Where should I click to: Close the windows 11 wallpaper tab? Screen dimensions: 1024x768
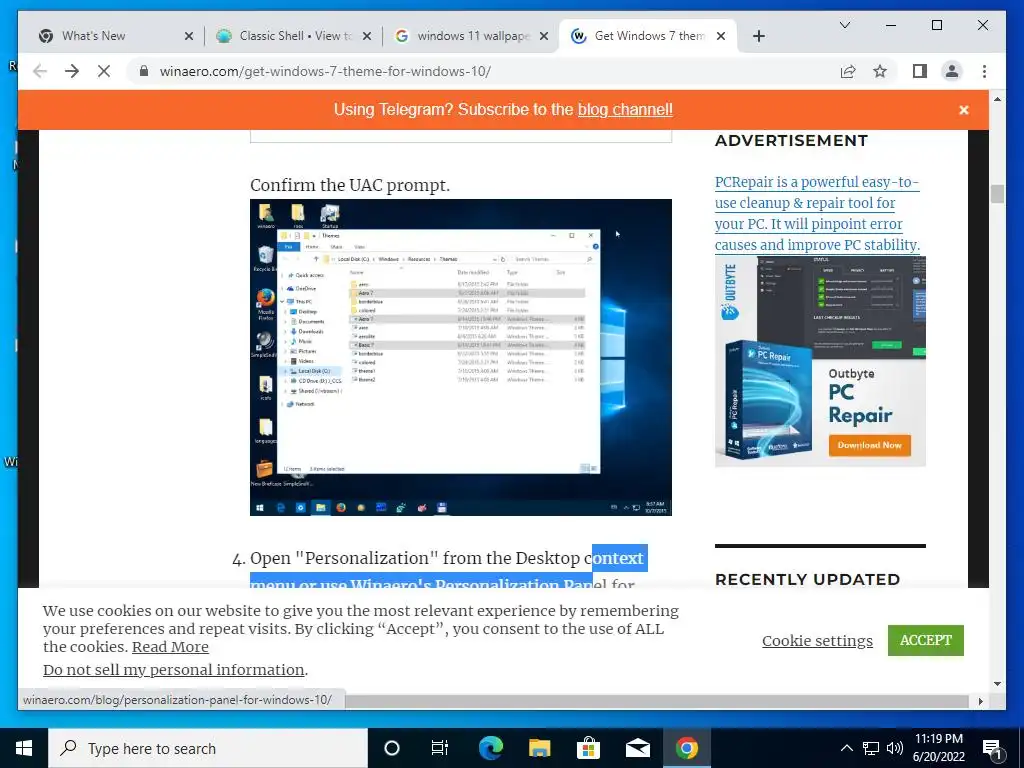(544, 37)
